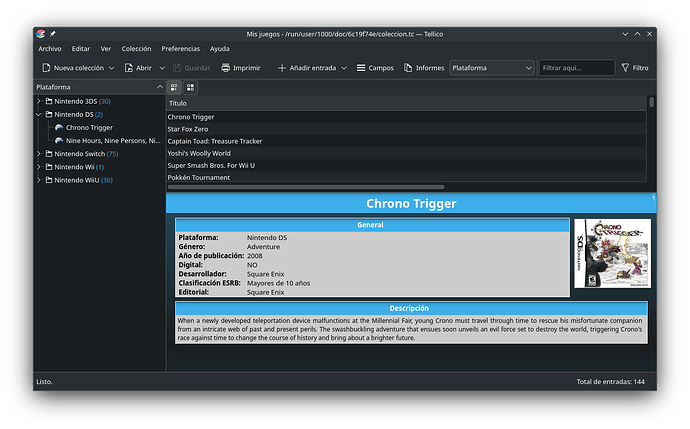Click the Filtro funnel icon
The image size is (690, 429).
pos(625,68)
